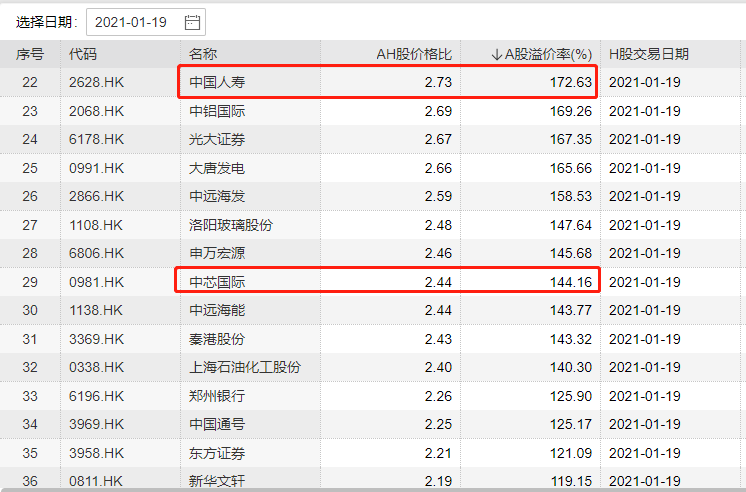Click the H股交易日期 column header
The width and height of the screenshot is (746, 492).
648,54
